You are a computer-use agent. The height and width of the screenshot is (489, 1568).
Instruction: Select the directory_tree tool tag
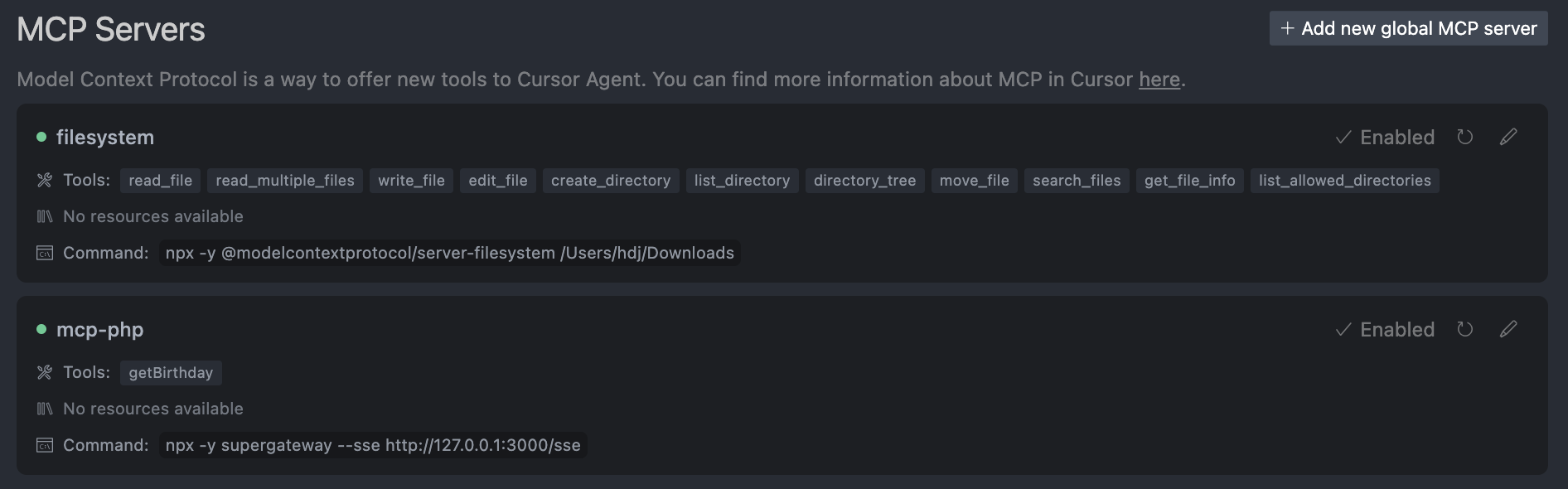tap(864, 180)
